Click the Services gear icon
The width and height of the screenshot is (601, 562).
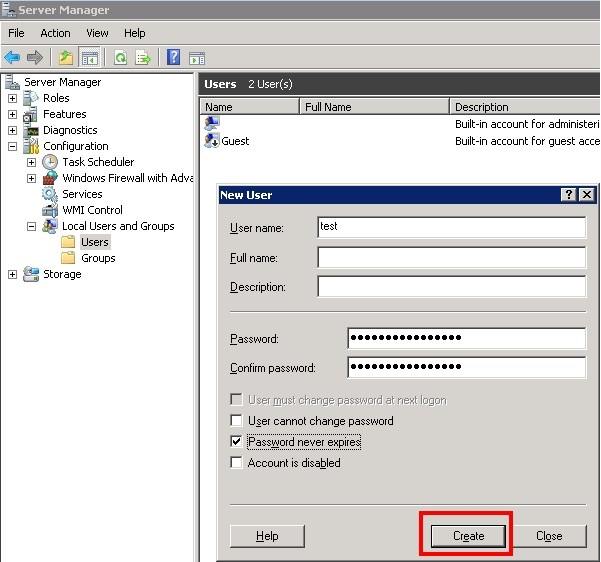tap(50, 194)
